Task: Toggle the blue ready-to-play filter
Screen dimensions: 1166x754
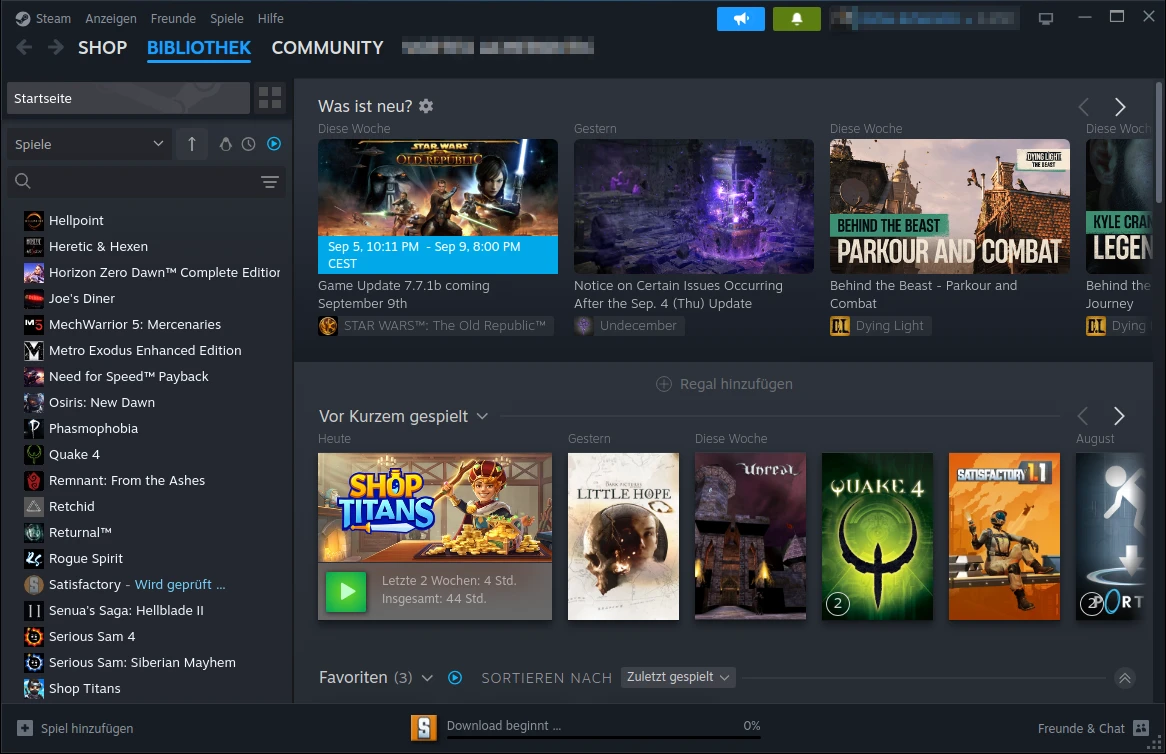Action: [273, 143]
